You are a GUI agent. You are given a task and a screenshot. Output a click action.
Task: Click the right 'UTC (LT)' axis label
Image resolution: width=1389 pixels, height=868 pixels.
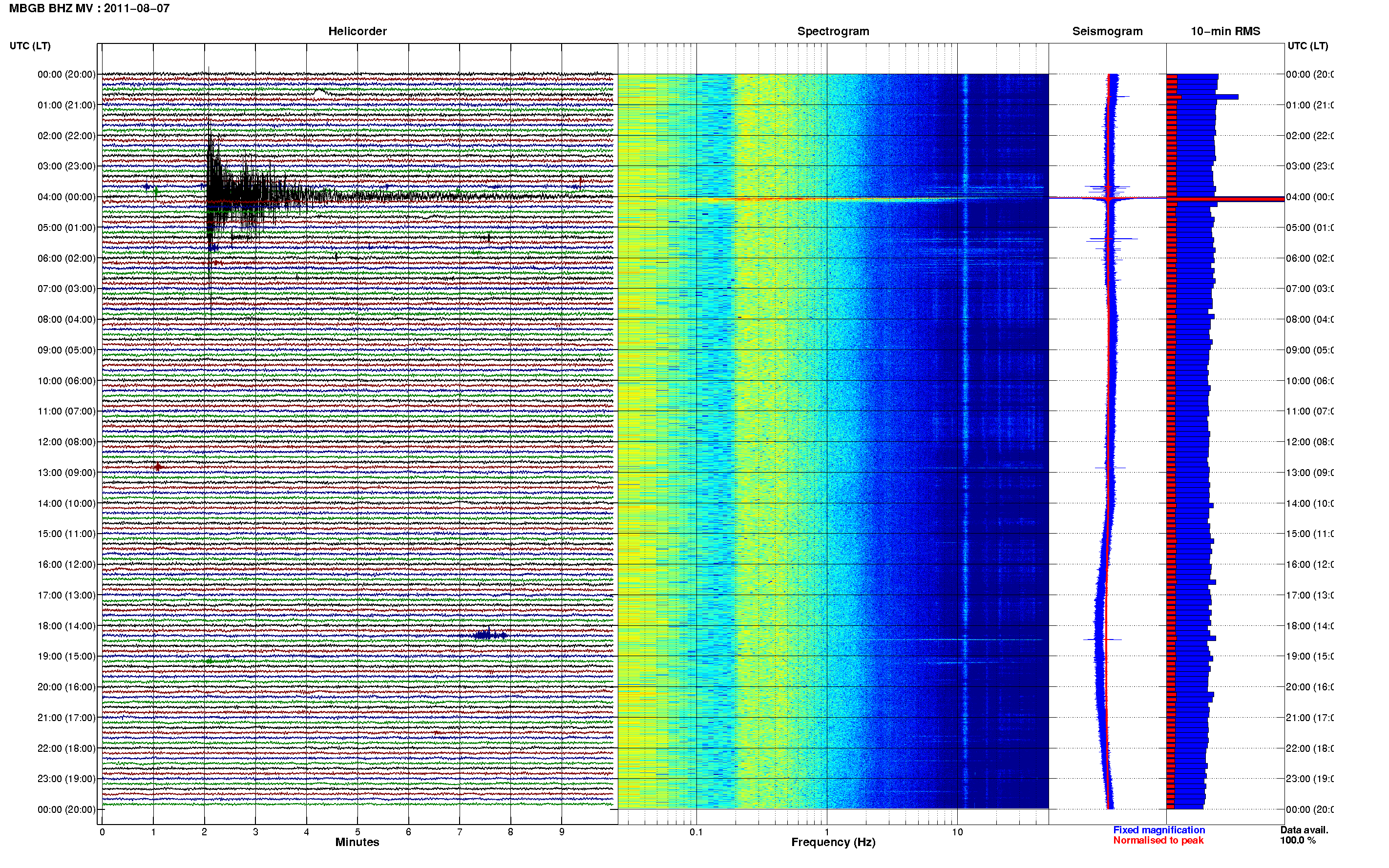tap(1307, 46)
